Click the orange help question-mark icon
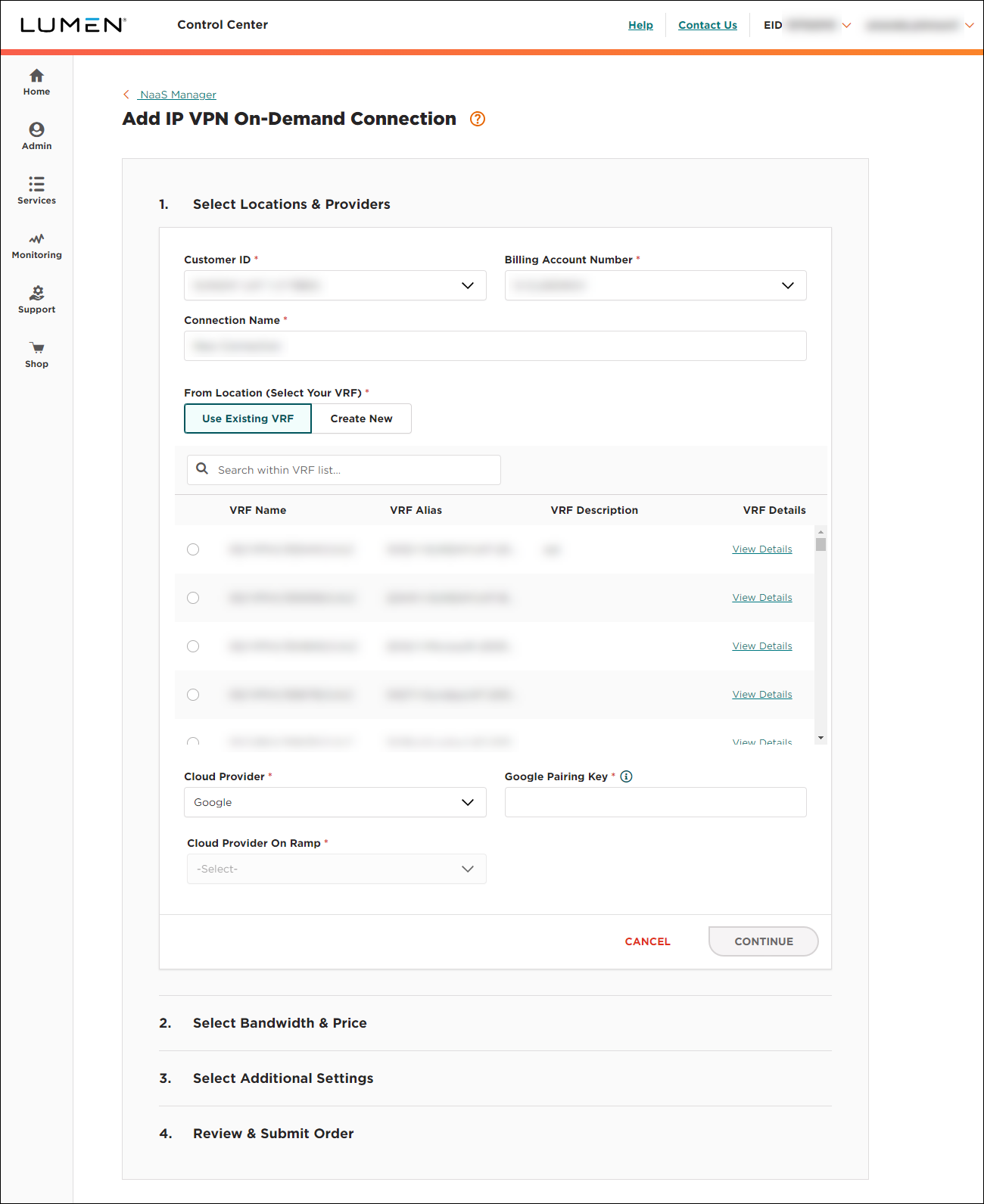The image size is (984, 1204). coord(478,119)
